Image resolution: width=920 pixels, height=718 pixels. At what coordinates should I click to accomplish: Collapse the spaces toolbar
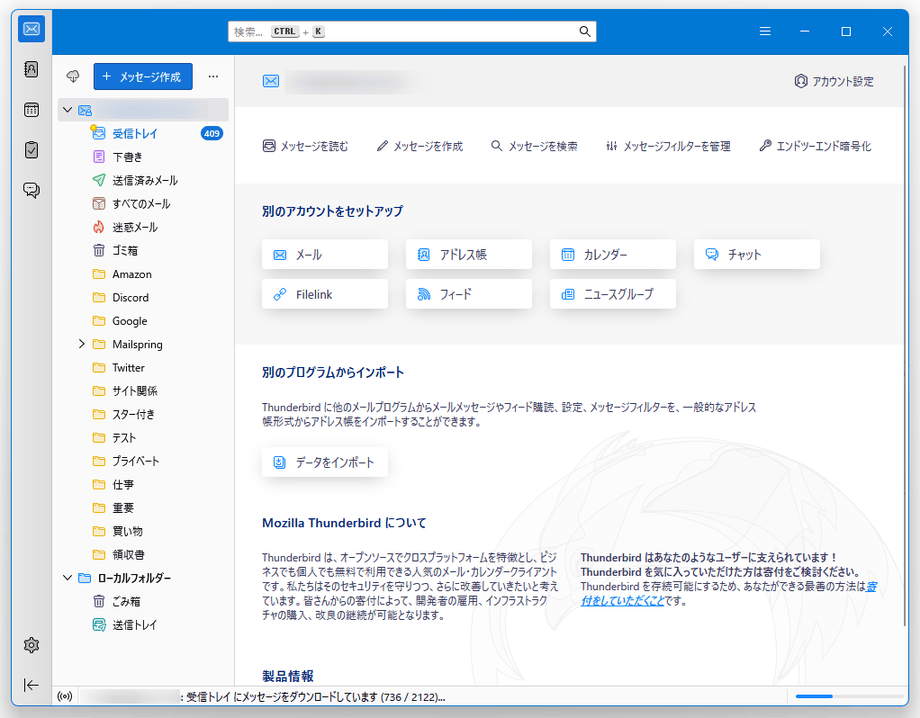click(x=32, y=685)
